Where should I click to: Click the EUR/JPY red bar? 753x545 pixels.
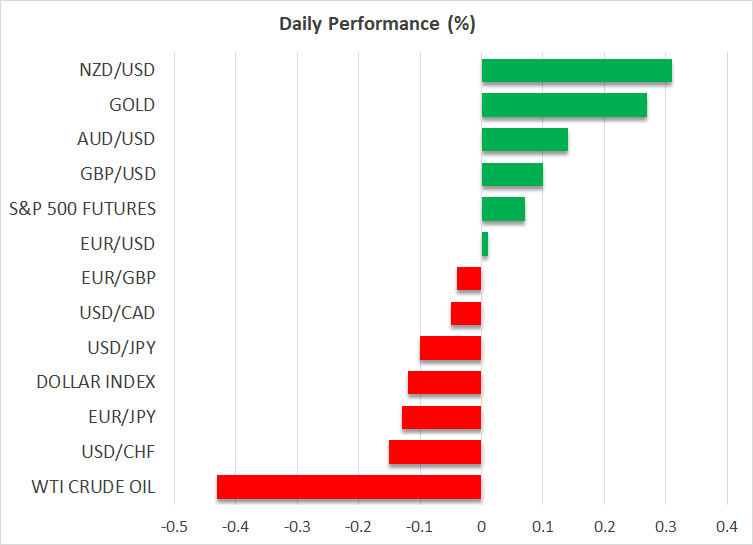442,417
